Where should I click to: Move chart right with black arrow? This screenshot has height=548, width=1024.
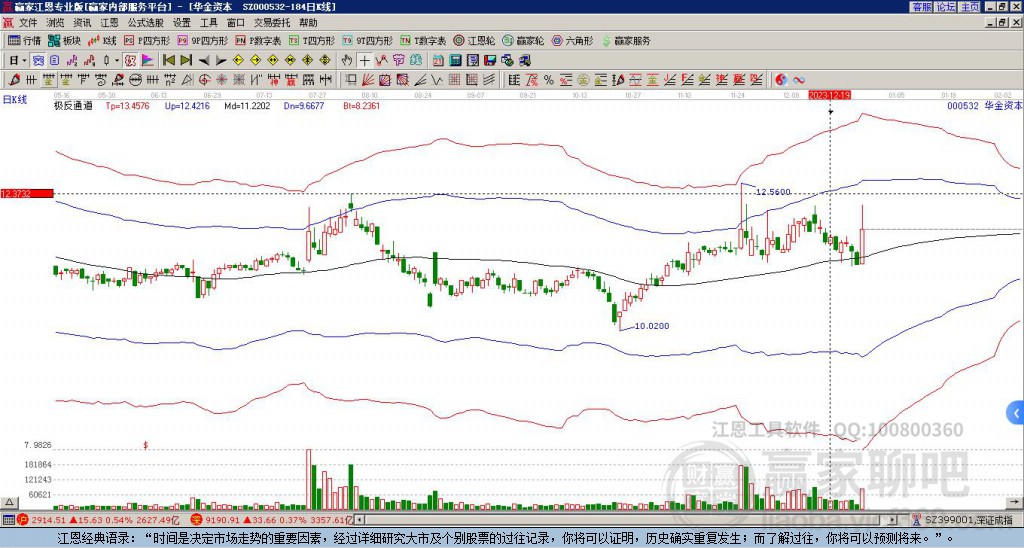(221, 61)
